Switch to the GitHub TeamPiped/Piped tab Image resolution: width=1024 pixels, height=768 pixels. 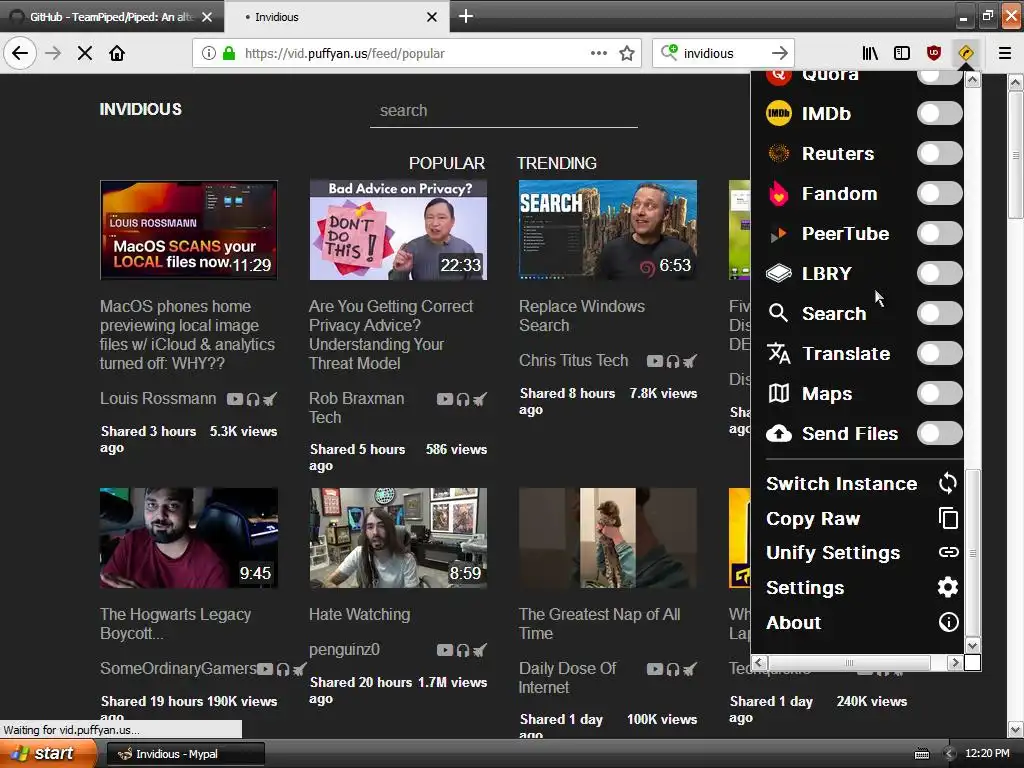[111, 17]
